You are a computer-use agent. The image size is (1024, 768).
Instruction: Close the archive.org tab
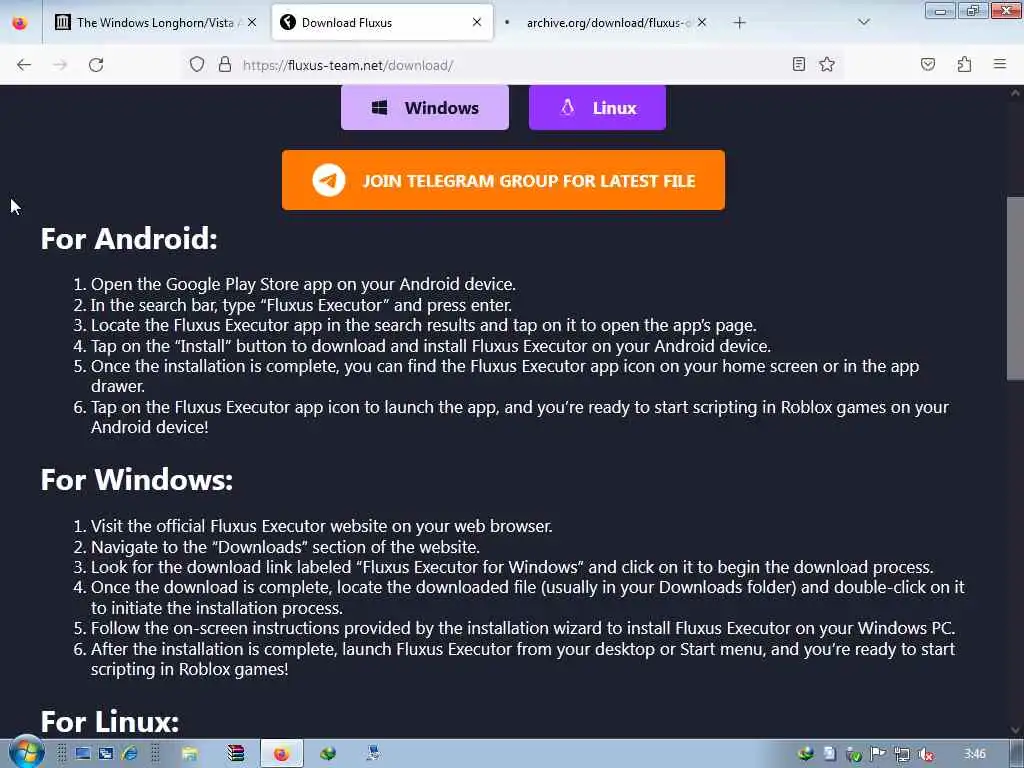[x=701, y=22]
